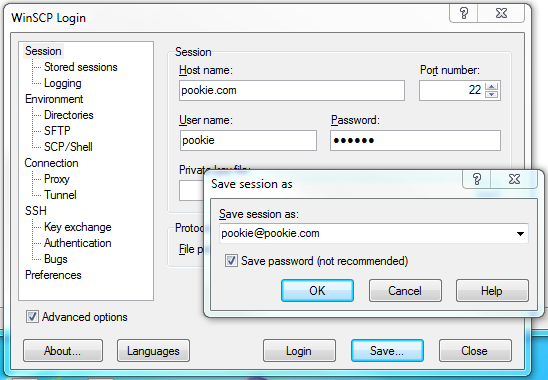Open SFTP settings page

[57, 131]
